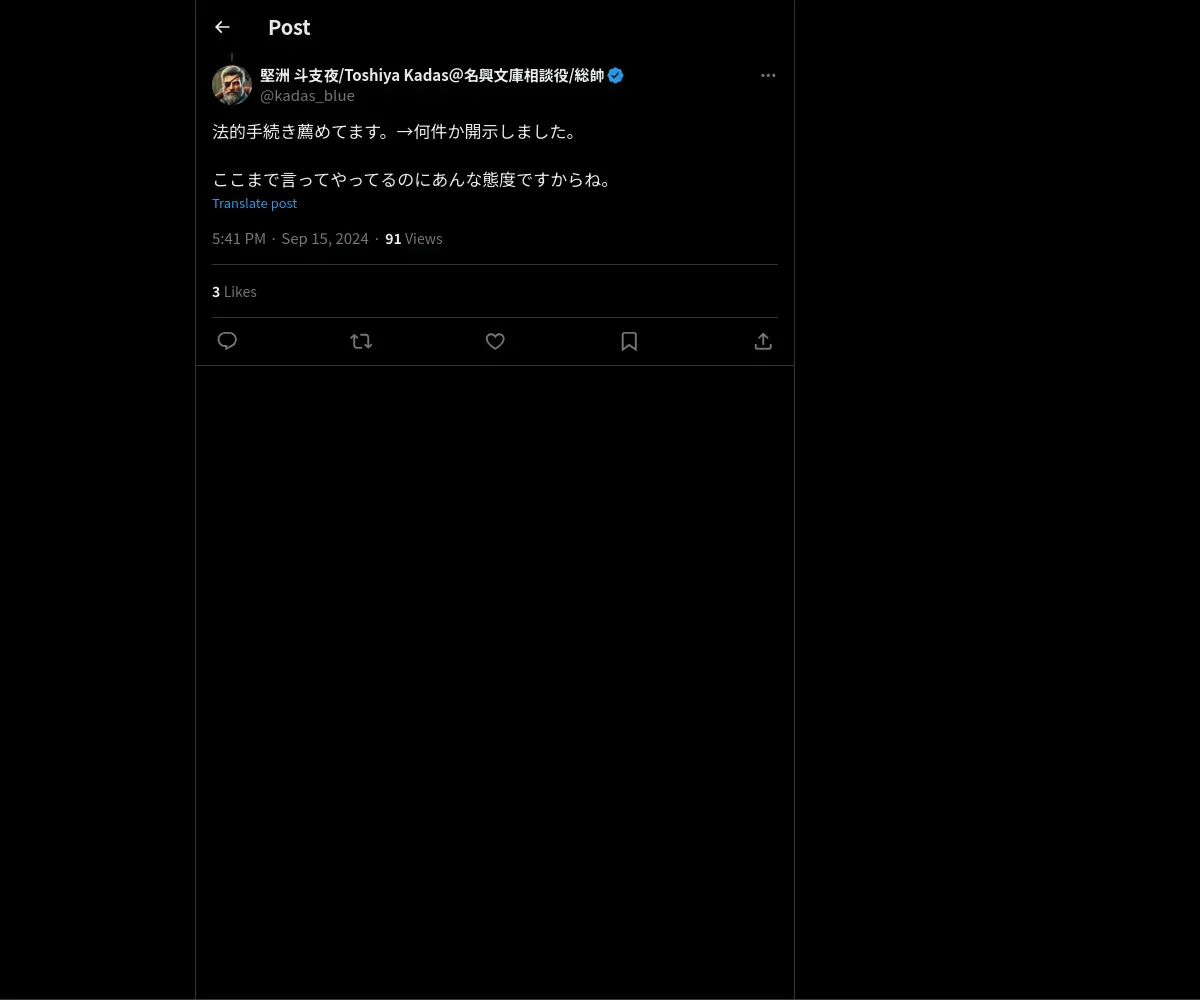Click the Toshiya Kadas display name

(432, 75)
